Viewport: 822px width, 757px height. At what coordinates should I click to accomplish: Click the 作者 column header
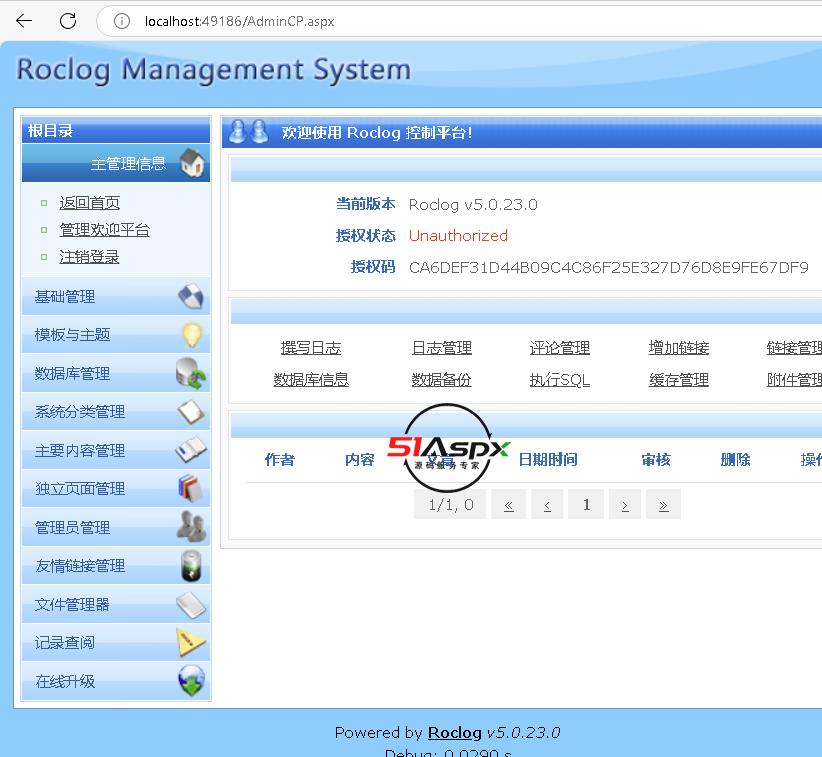click(x=280, y=460)
